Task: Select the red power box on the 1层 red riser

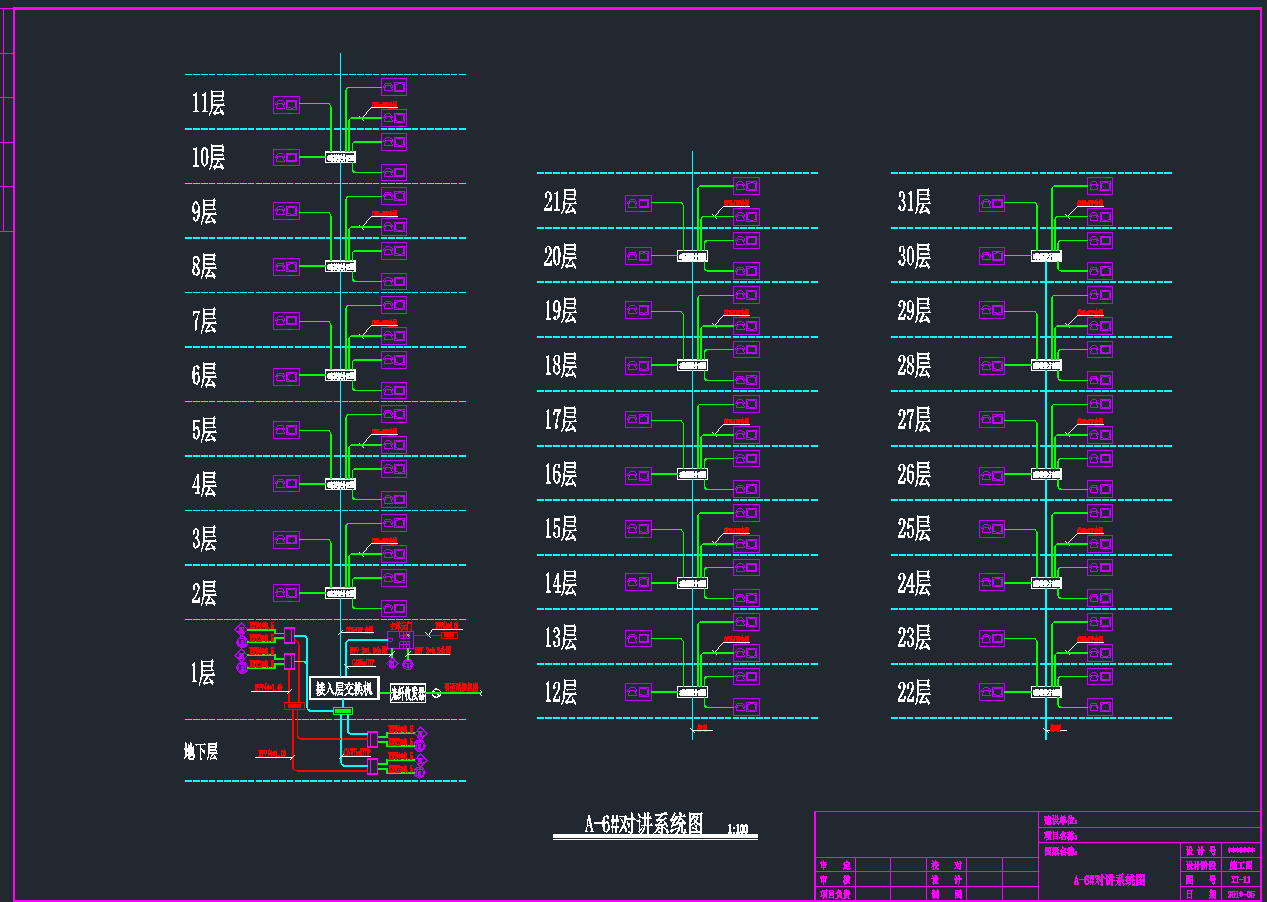Action: (x=294, y=706)
